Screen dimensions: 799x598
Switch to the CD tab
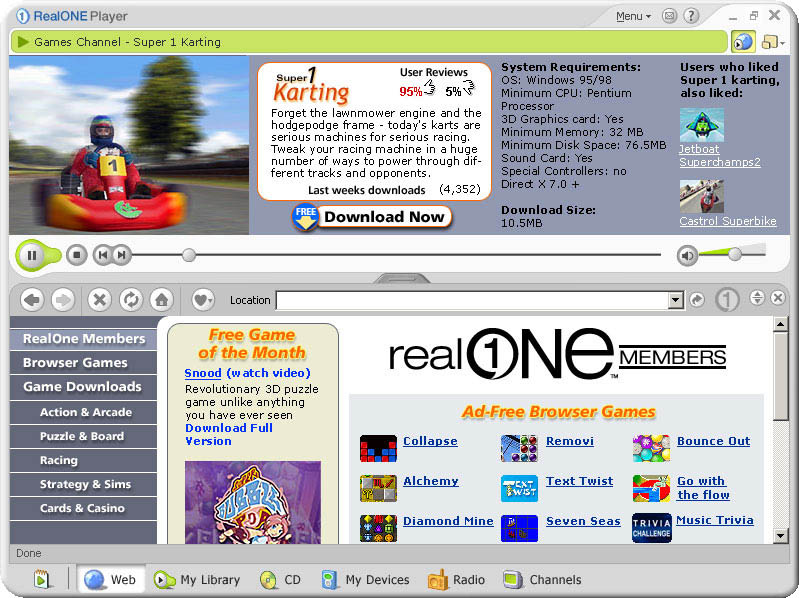coord(280,580)
